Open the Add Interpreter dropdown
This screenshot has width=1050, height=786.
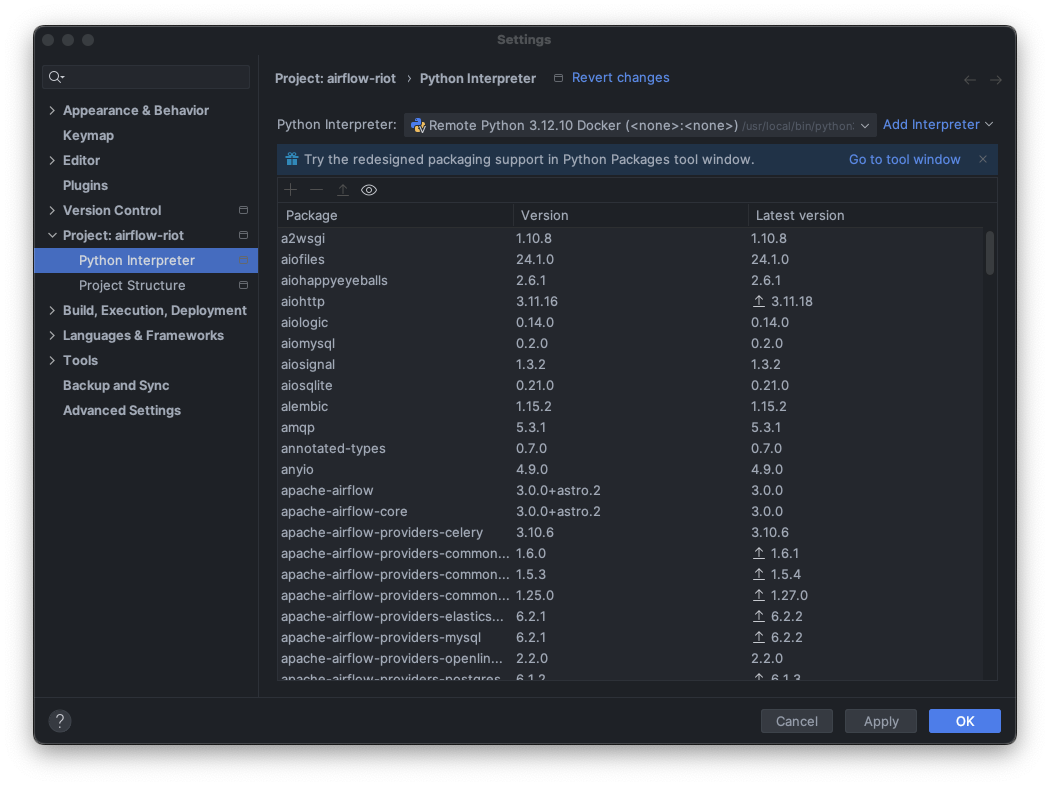pyautogui.click(x=938, y=124)
